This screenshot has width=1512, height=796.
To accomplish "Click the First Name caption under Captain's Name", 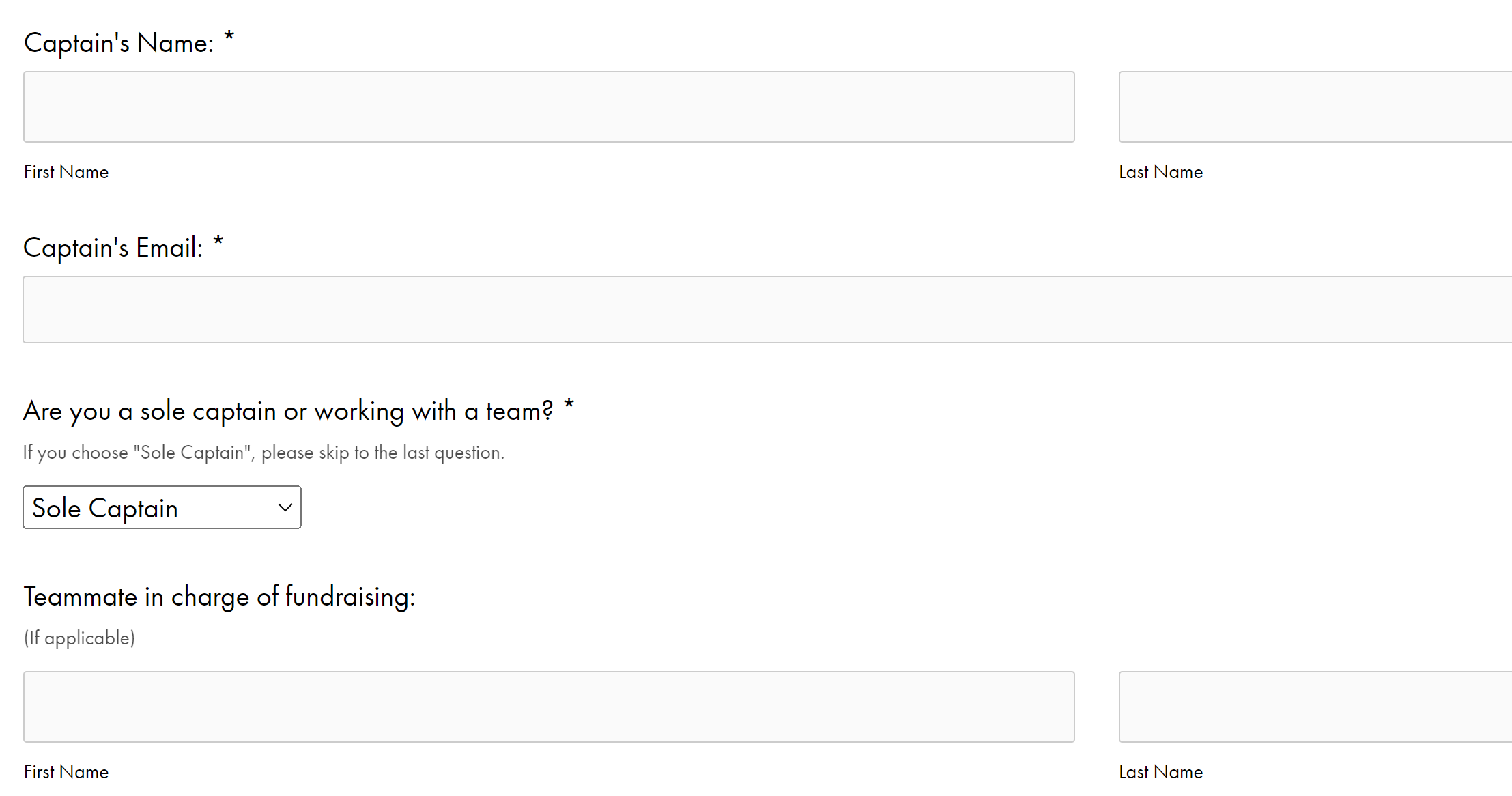I will pos(66,172).
